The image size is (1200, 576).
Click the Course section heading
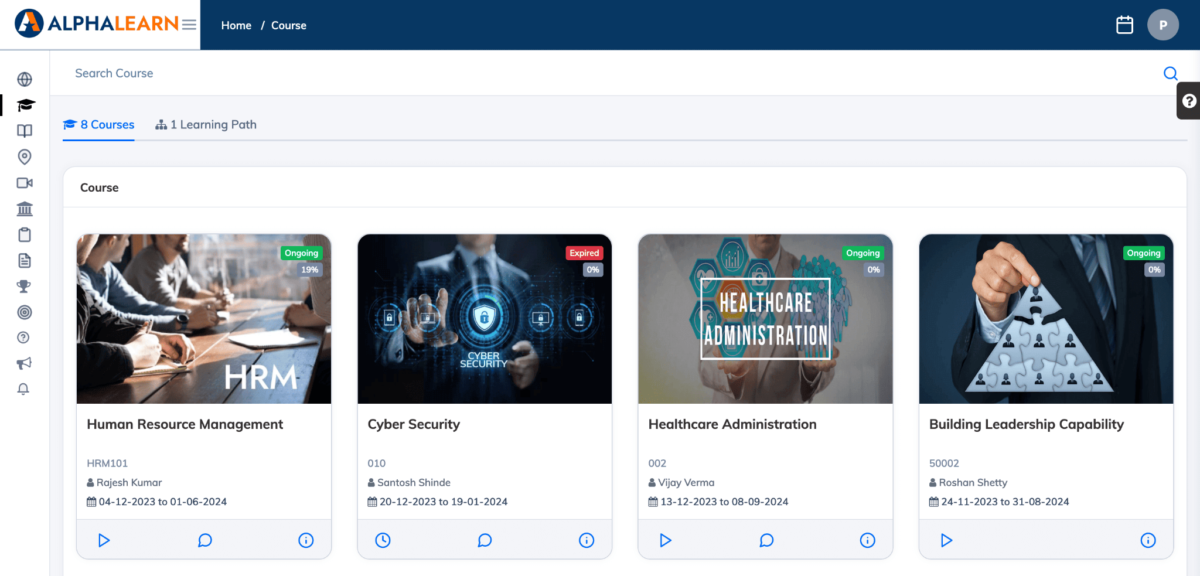coord(99,187)
